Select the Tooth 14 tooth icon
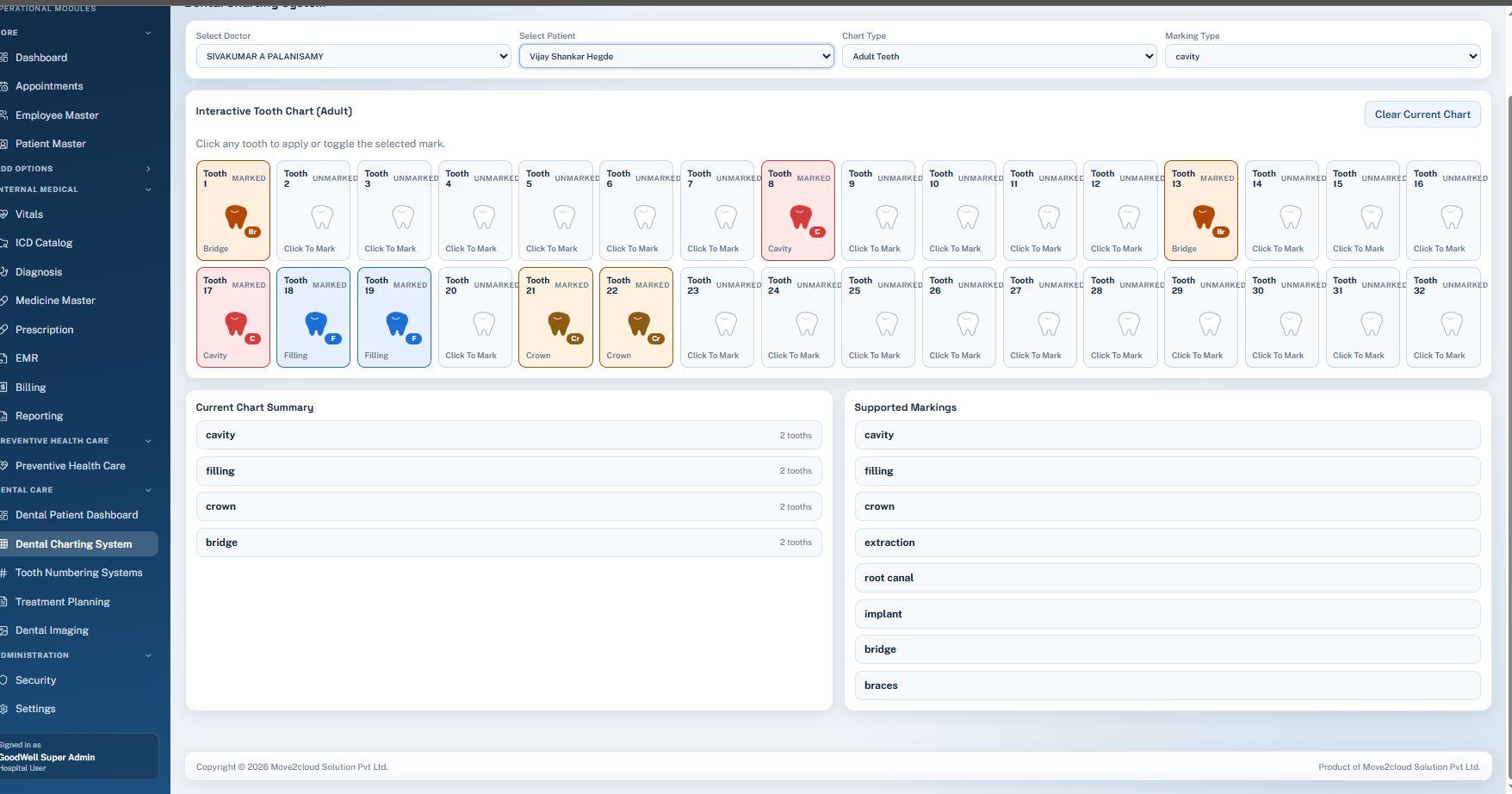 tap(1291, 217)
